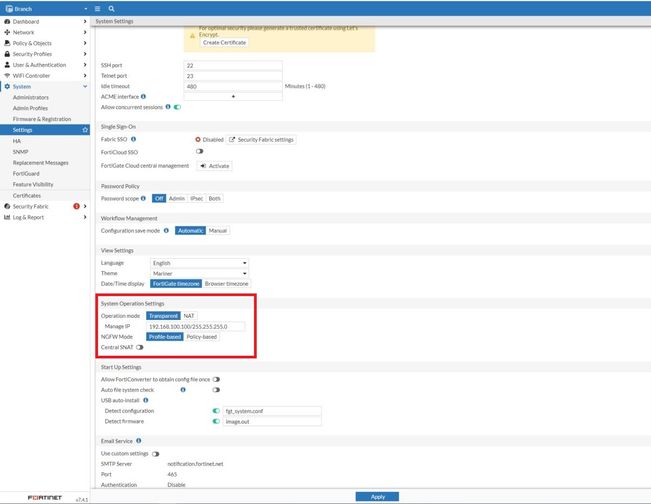The image size is (651, 504).
Task: Click Auto file system check info icon
Action: [x=183, y=390]
